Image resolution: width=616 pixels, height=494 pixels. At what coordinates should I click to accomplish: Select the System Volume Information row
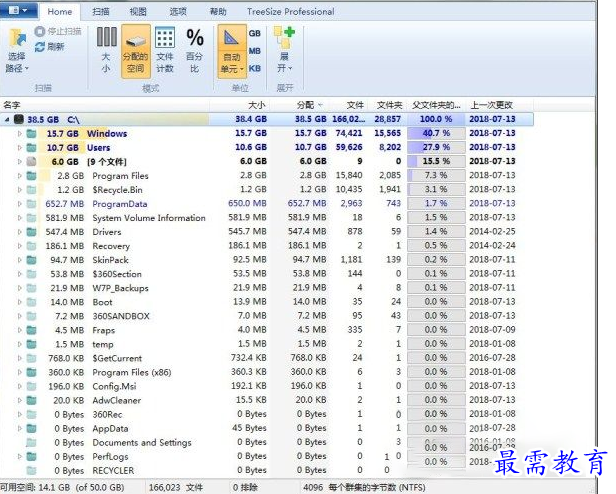[x=267, y=218]
